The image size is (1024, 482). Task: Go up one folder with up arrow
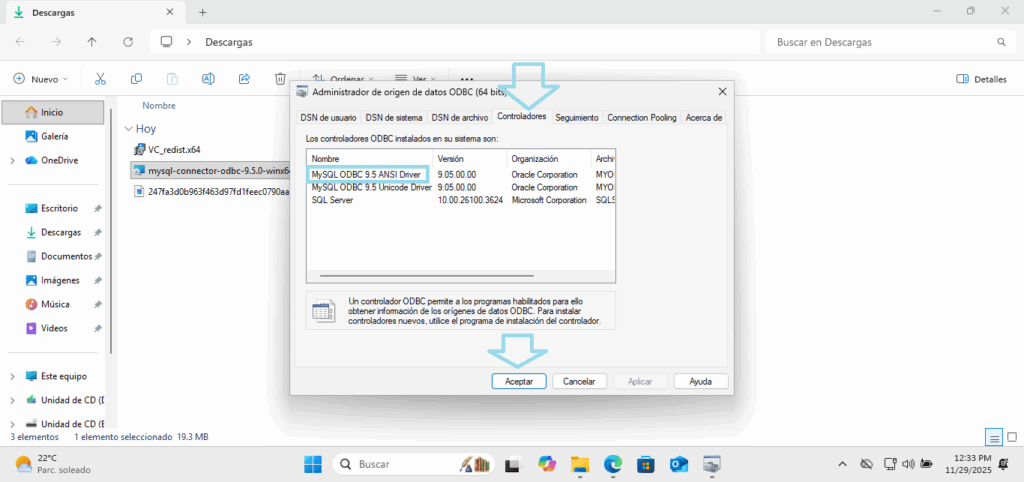(92, 42)
